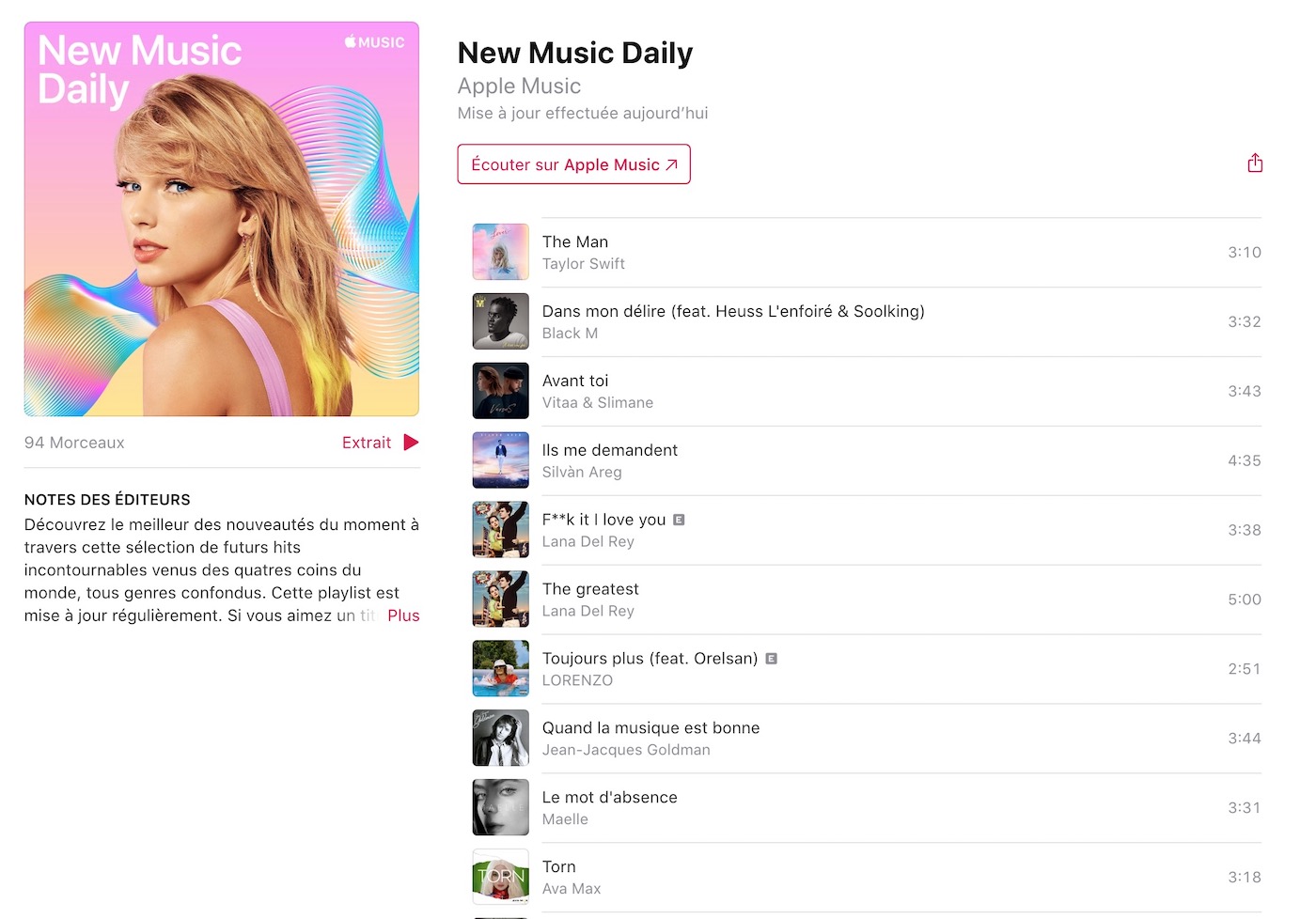Click the share icon at top right

pyautogui.click(x=1255, y=163)
